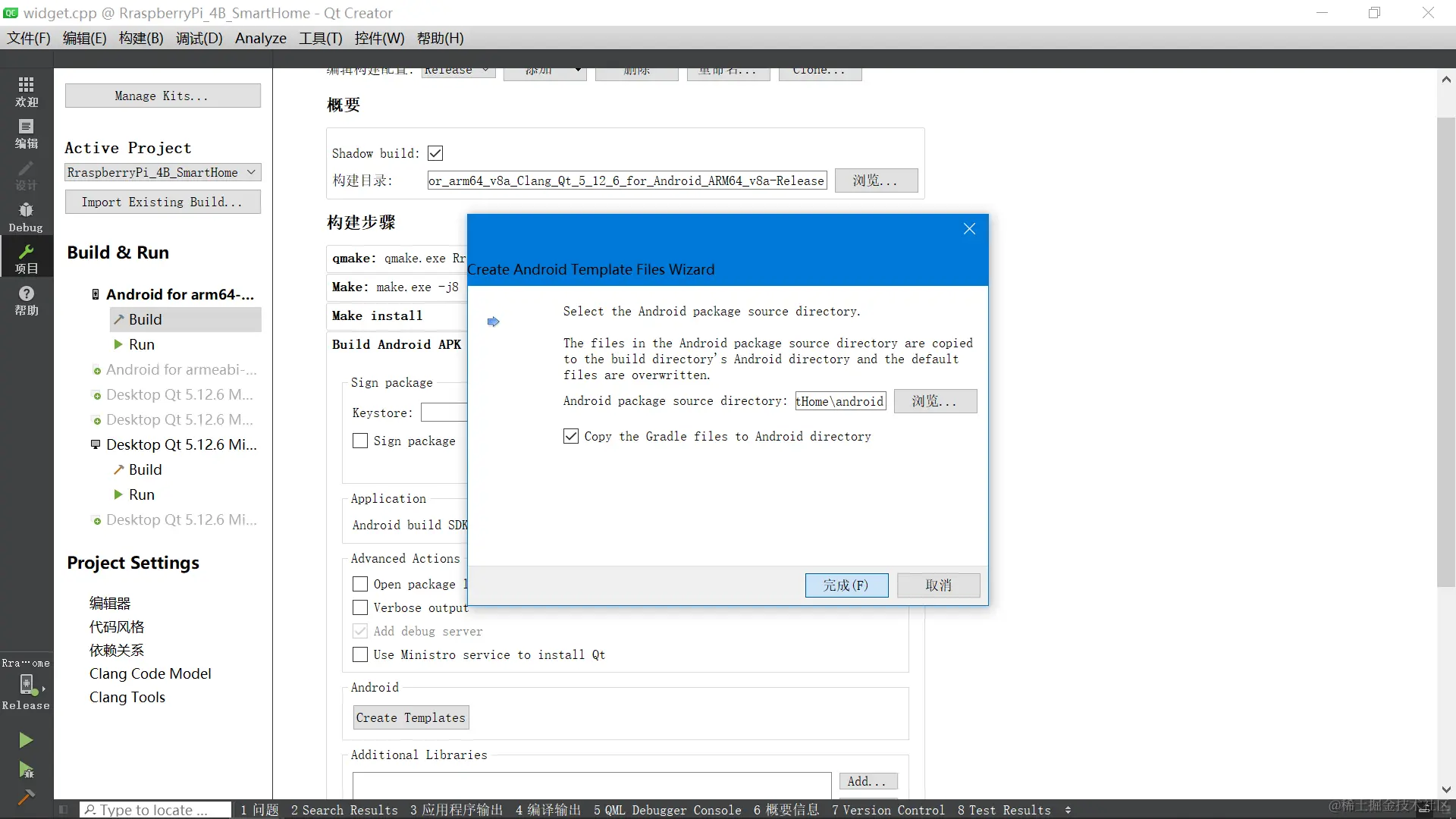Click the desktop monitor icon beside Desktop Qt 5.12.6 Mi

click(96, 444)
